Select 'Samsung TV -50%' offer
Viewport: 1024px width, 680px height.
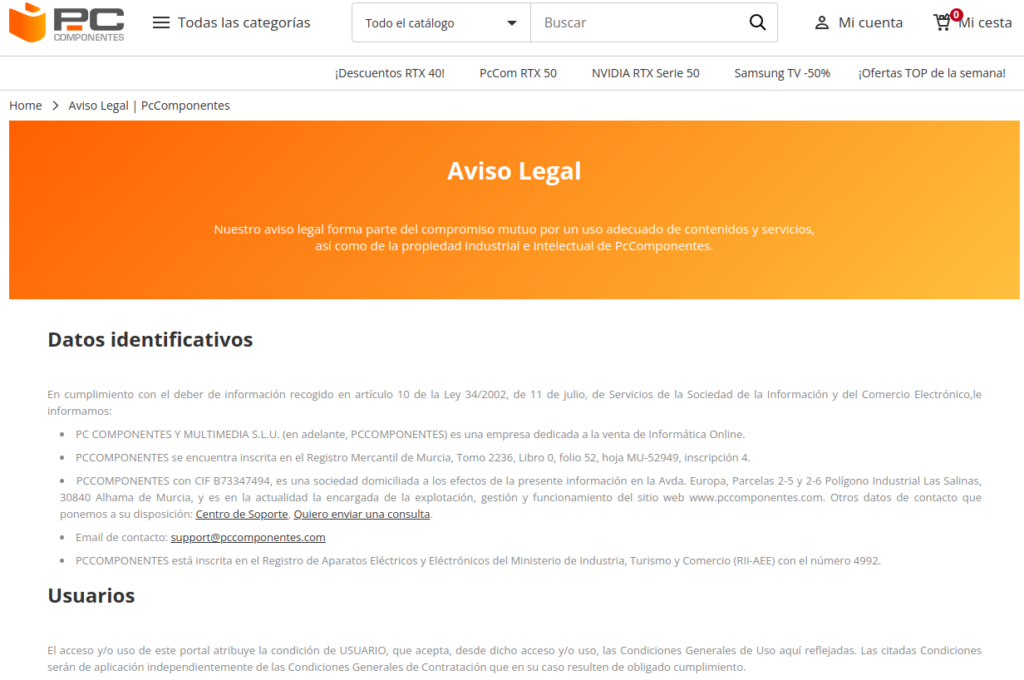click(782, 73)
